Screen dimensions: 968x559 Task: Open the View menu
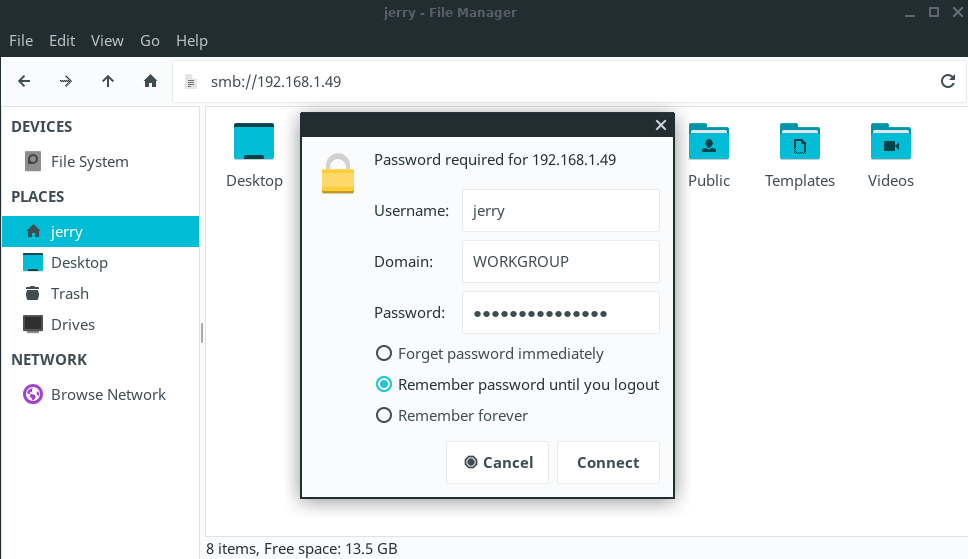pos(107,41)
